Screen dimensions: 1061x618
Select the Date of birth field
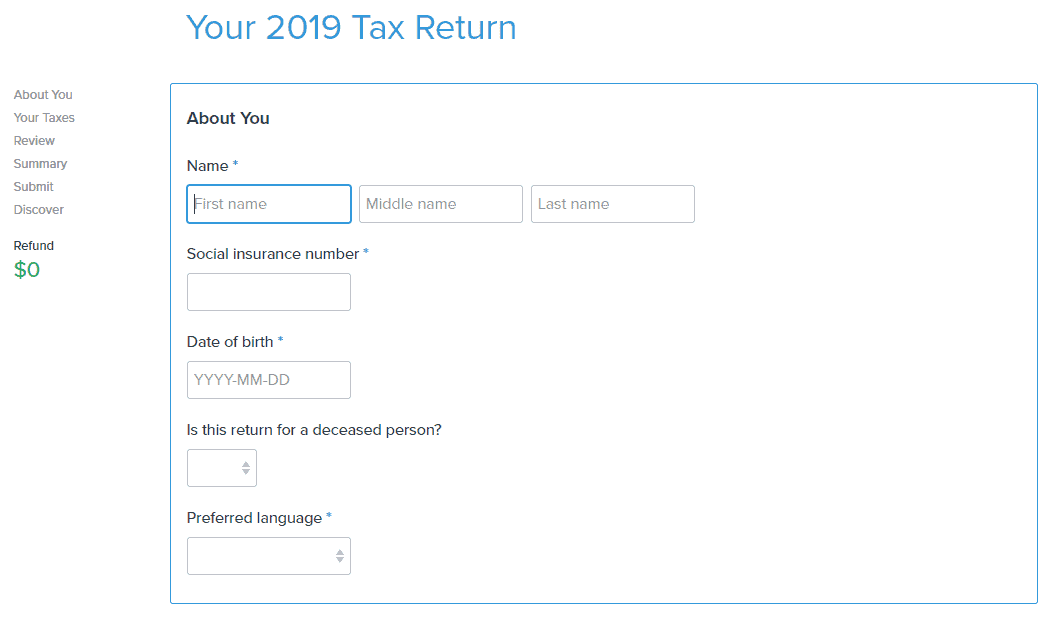coord(269,380)
